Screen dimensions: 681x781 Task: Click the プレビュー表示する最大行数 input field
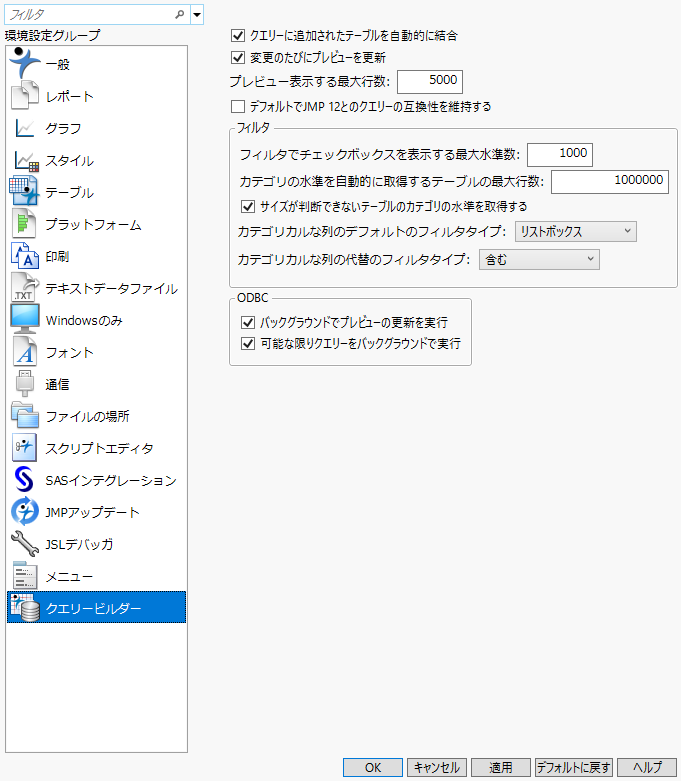[x=429, y=81]
